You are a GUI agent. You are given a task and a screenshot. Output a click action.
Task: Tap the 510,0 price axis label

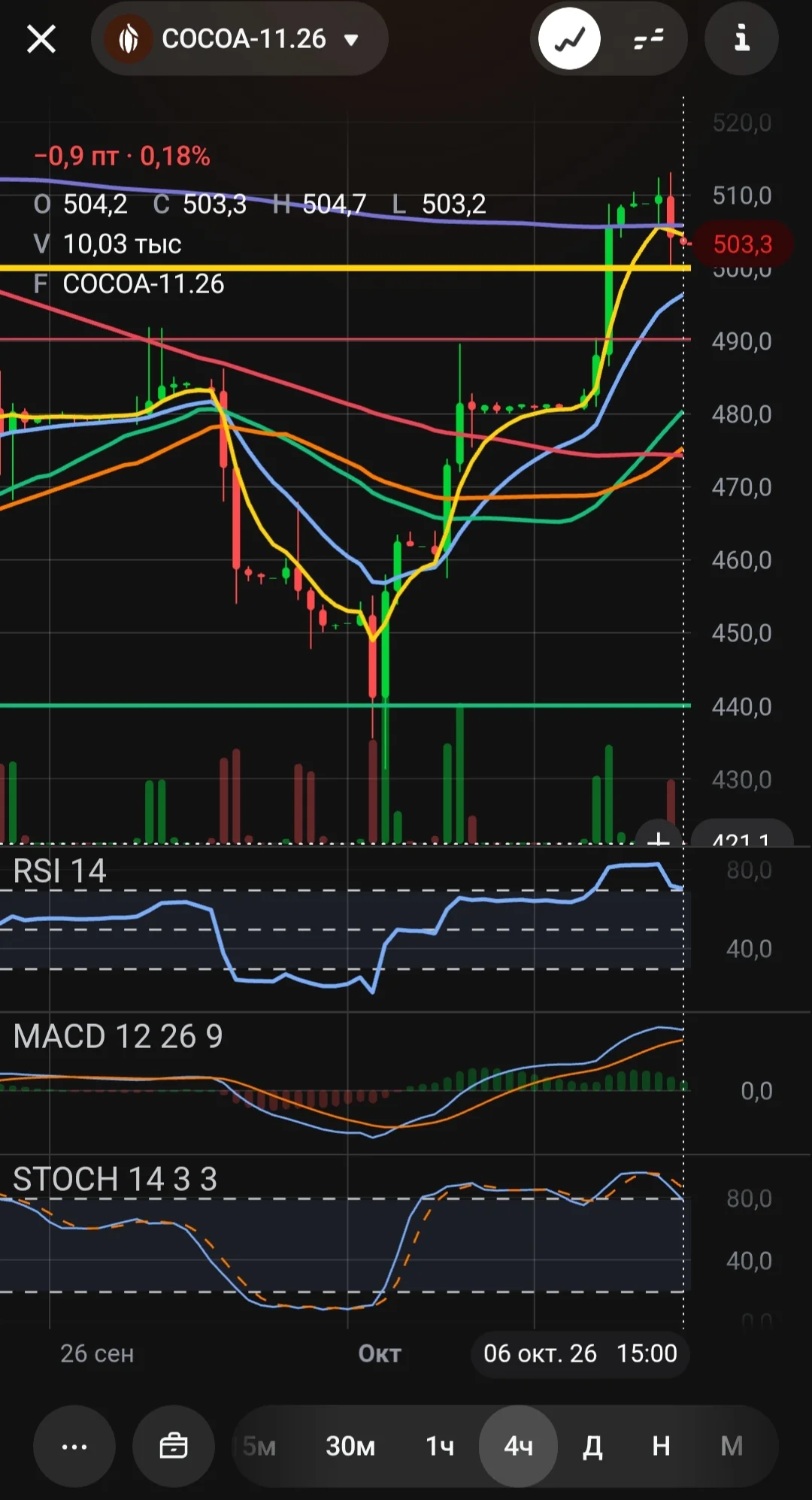742,195
